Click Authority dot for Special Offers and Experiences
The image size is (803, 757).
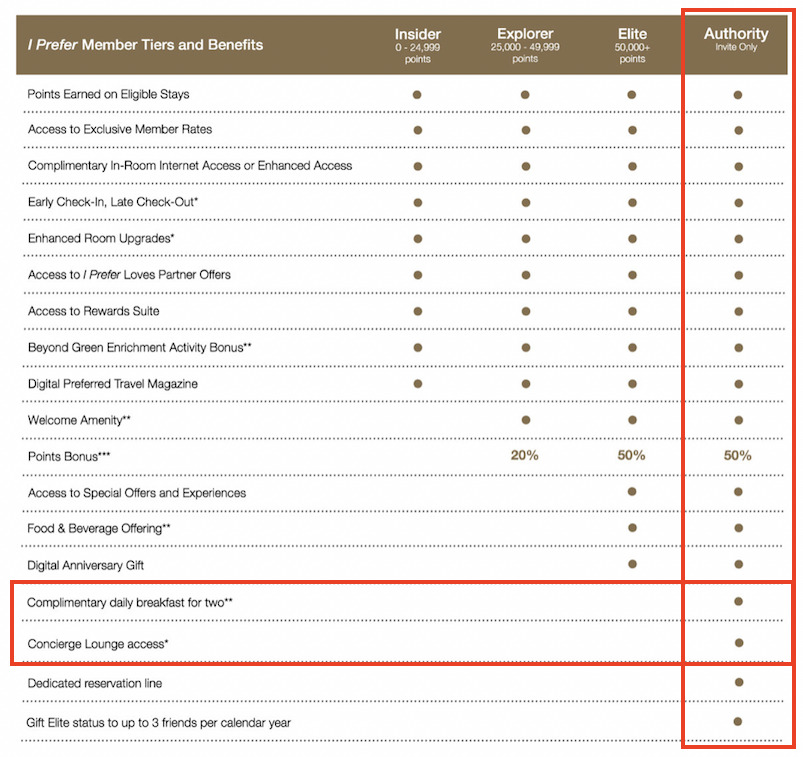click(738, 492)
